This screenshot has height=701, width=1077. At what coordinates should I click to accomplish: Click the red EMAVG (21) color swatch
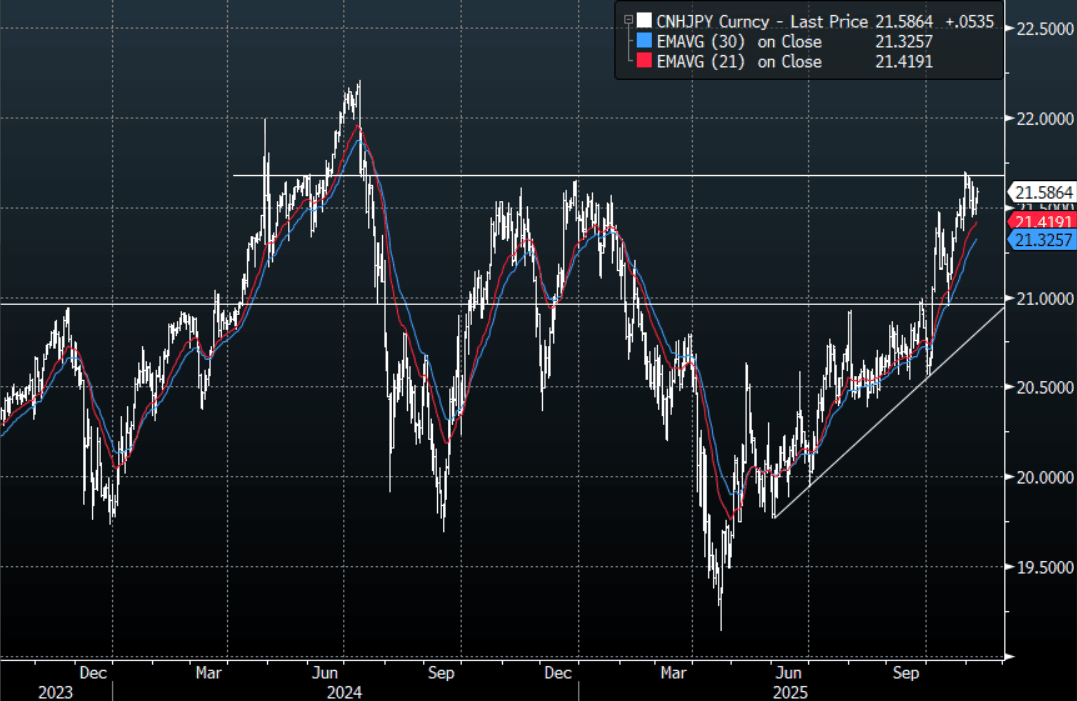tap(643, 61)
